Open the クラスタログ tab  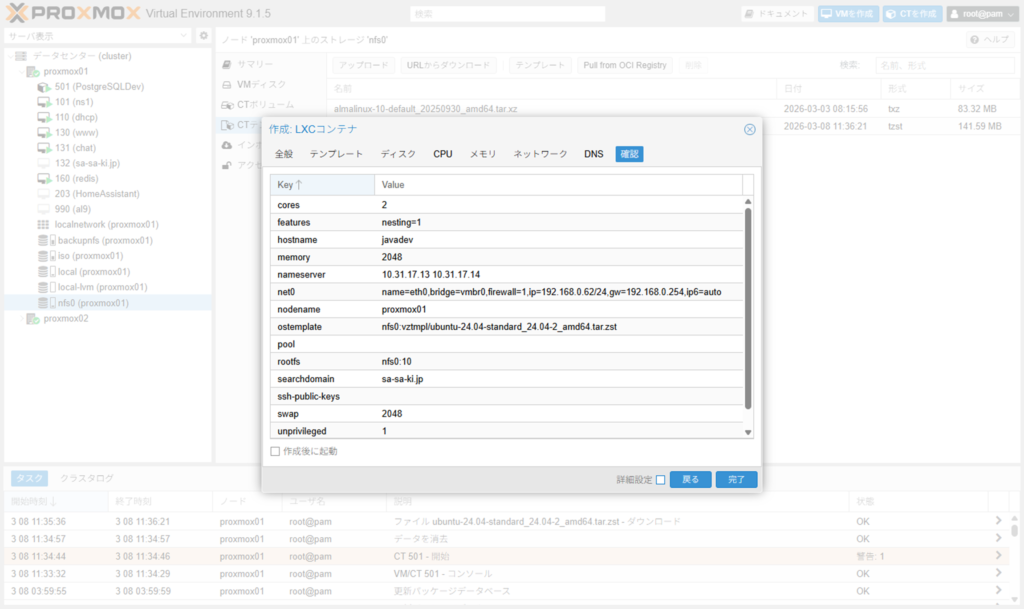click(86, 478)
